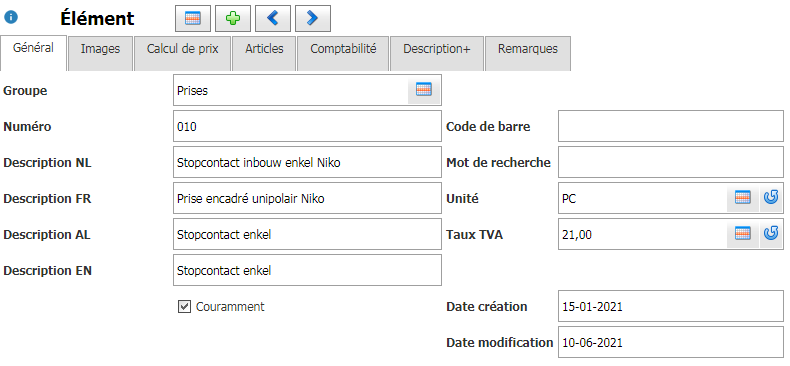The image size is (790, 366).
Task: Open the element list grid icon in toolbar
Action: point(193,19)
